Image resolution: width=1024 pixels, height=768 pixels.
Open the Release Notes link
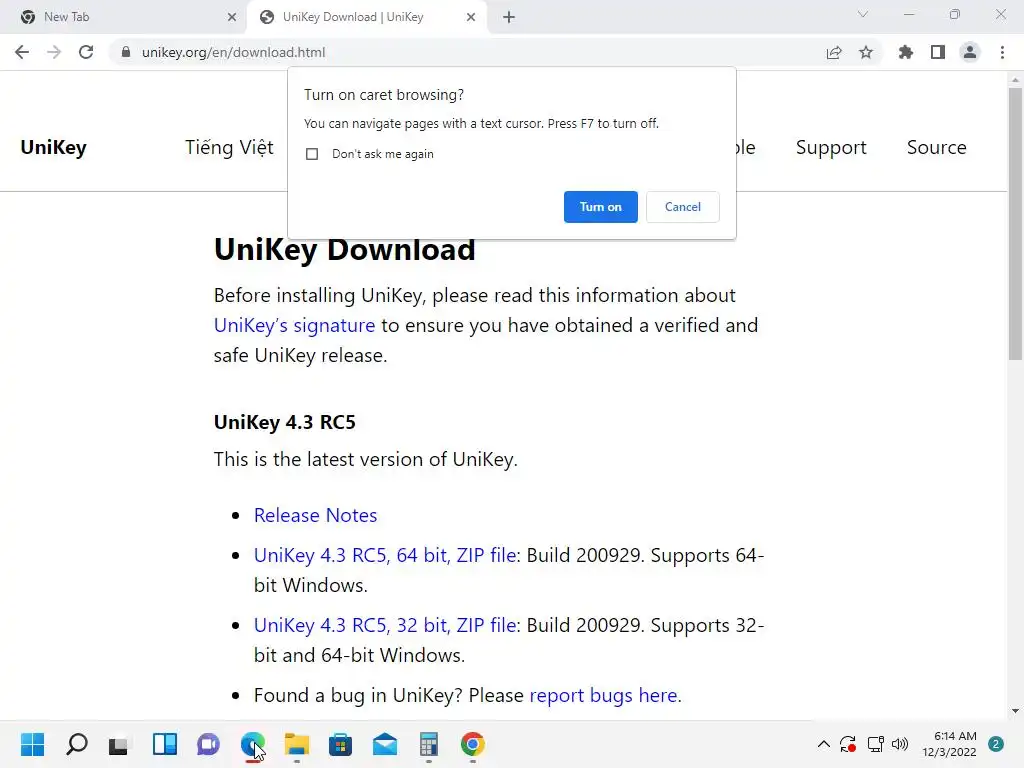tap(315, 515)
